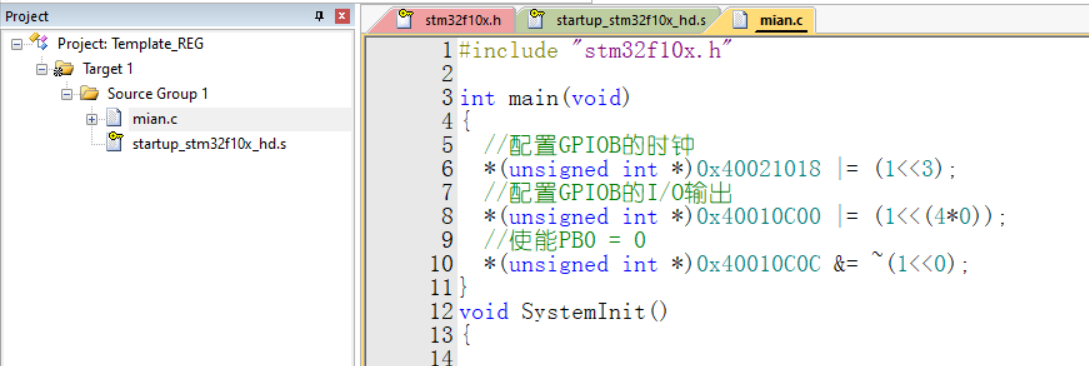Viewport: 1089px width, 366px height.
Task: Collapse the Project: Template_REG node
Action: (17, 44)
